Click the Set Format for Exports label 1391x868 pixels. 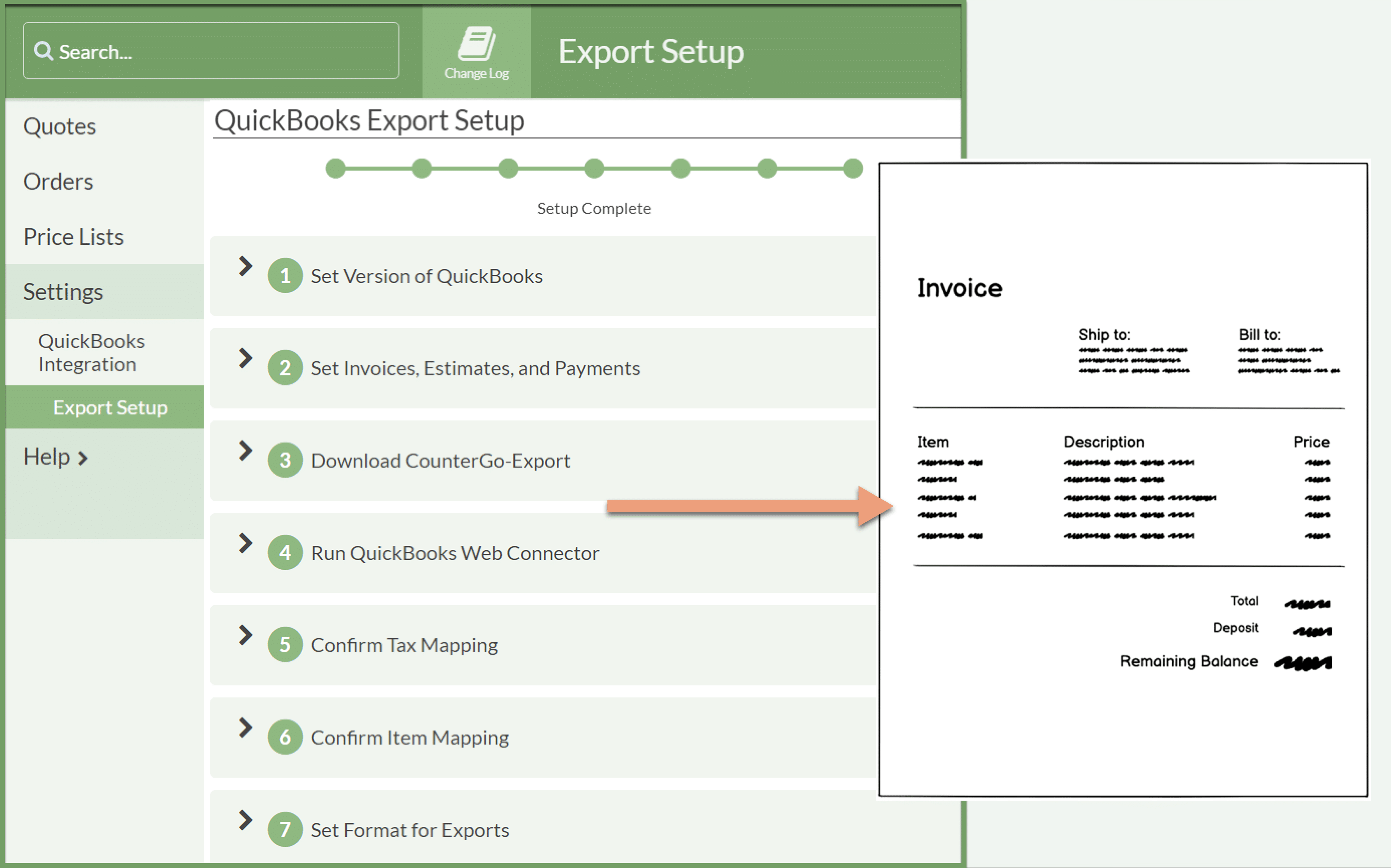[x=410, y=830]
